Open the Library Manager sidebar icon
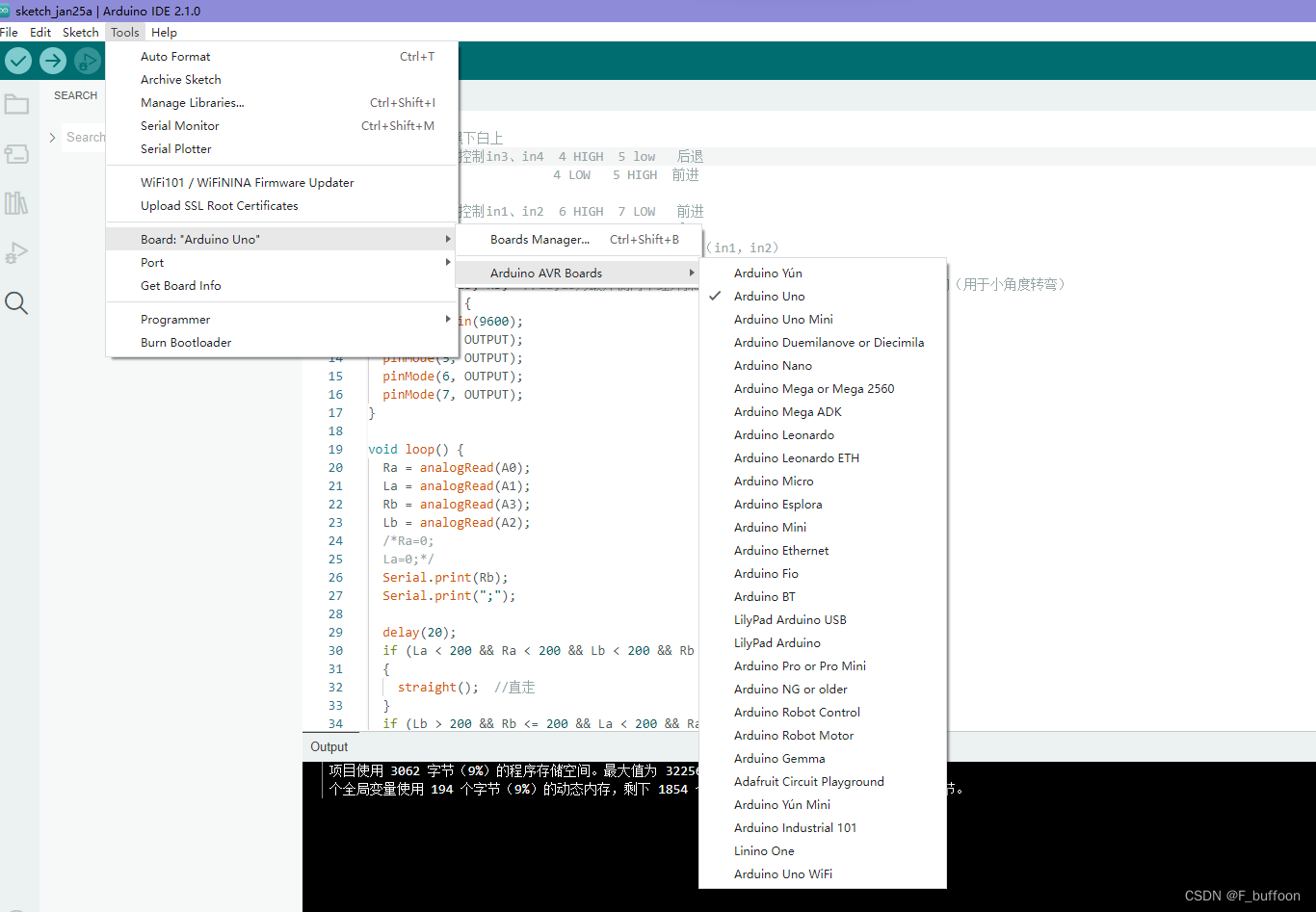Image resolution: width=1316 pixels, height=912 pixels. (x=16, y=203)
